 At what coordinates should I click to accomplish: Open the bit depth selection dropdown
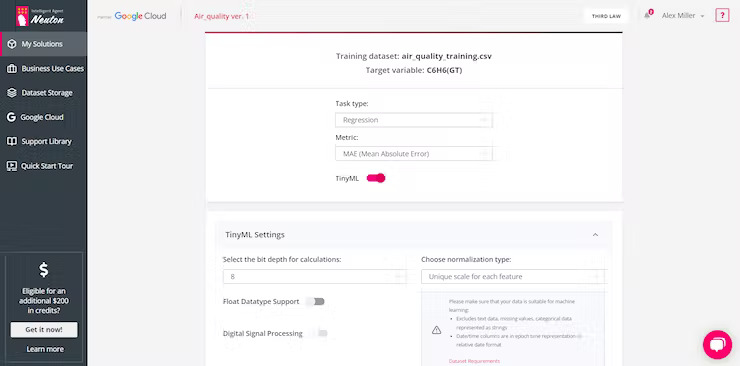(x=314, y=276)
